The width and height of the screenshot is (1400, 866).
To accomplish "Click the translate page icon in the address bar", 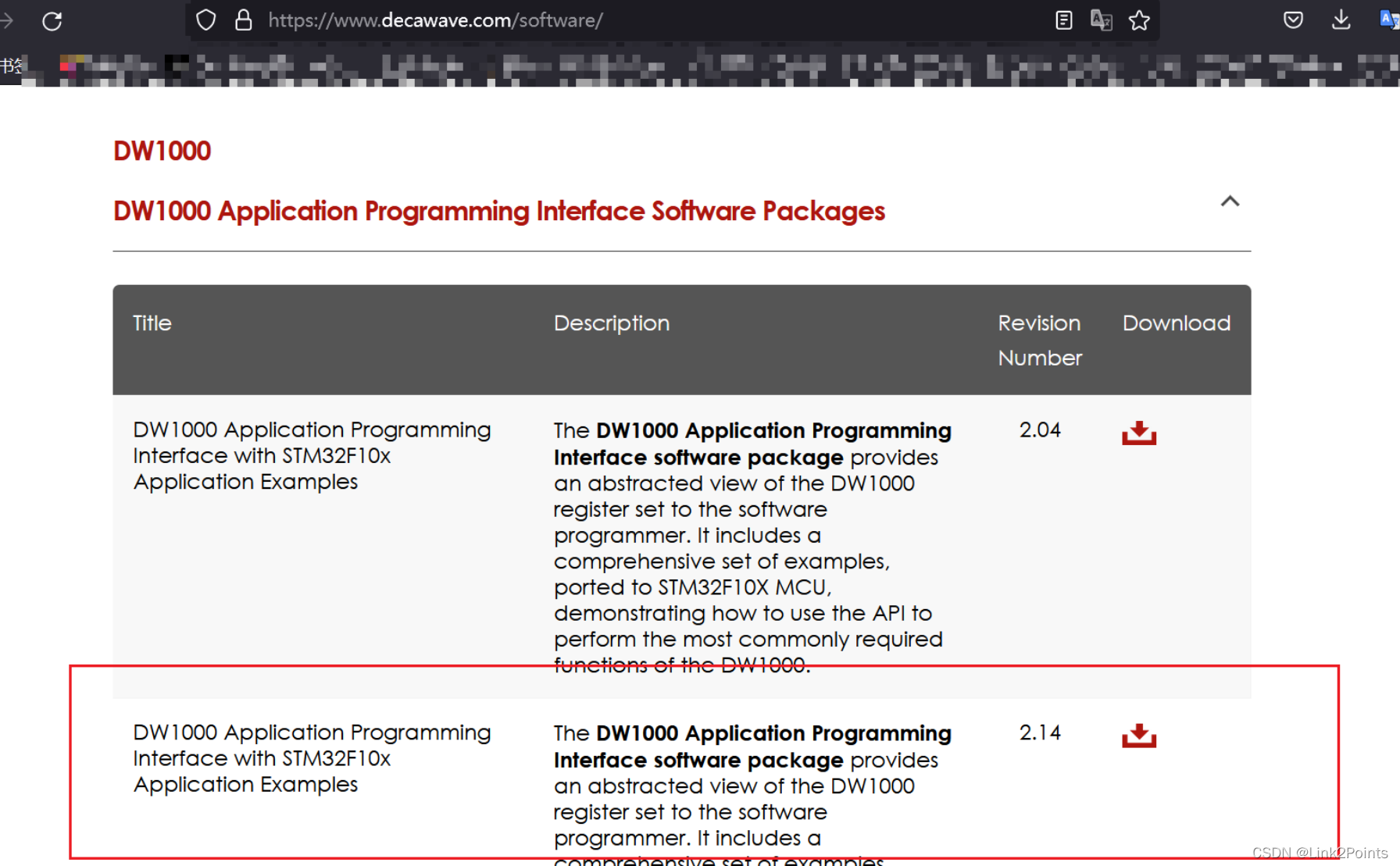I will point(1102,20).
